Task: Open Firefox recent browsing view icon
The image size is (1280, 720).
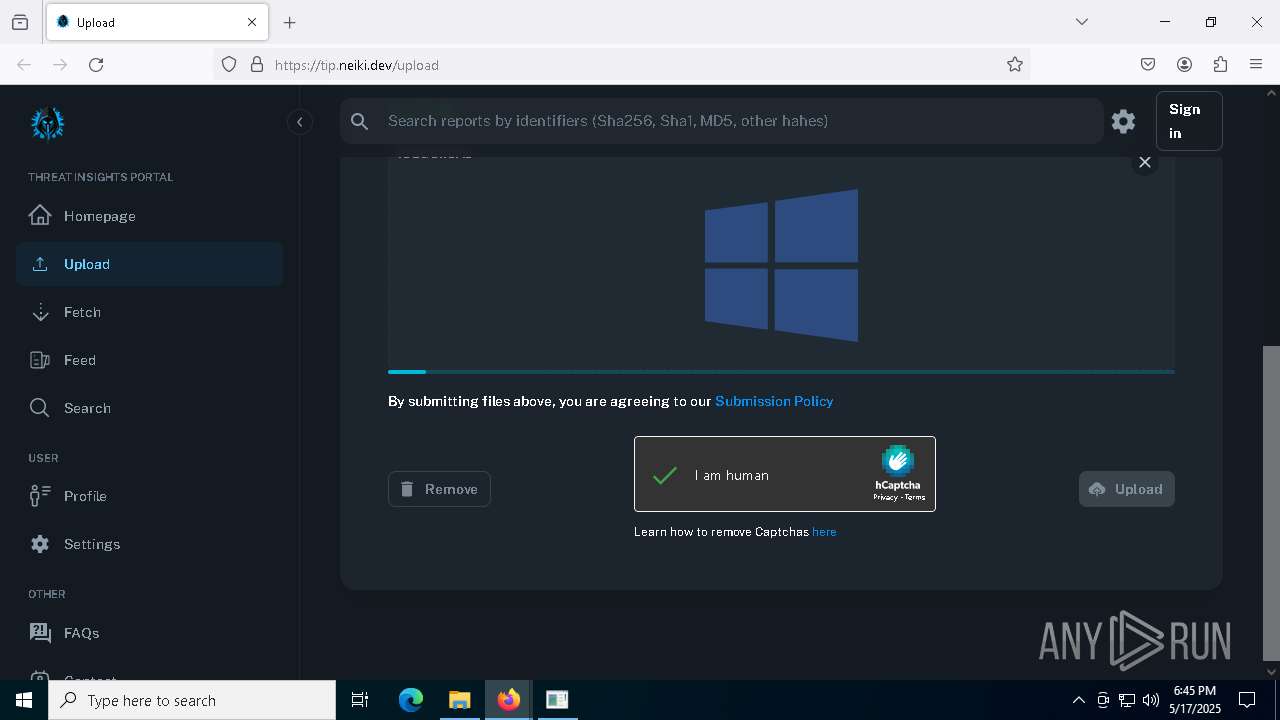Action: point(20,22)
